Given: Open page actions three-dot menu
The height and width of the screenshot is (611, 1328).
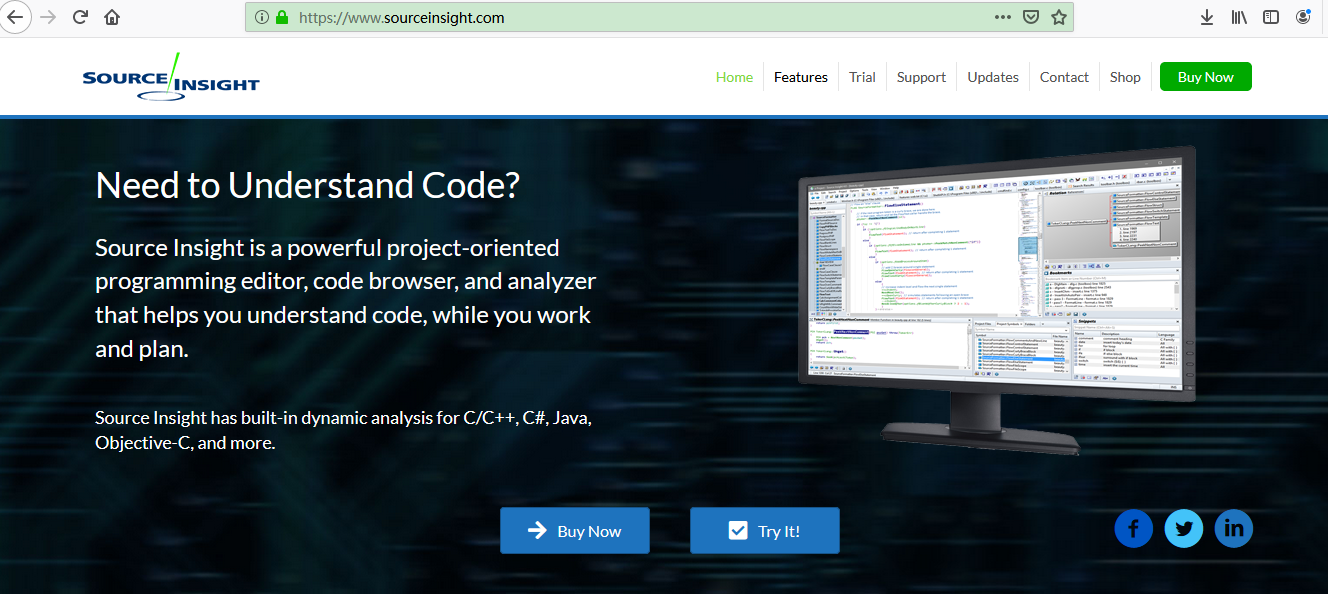Looking at the screenshot, I should pos(1003,17).
